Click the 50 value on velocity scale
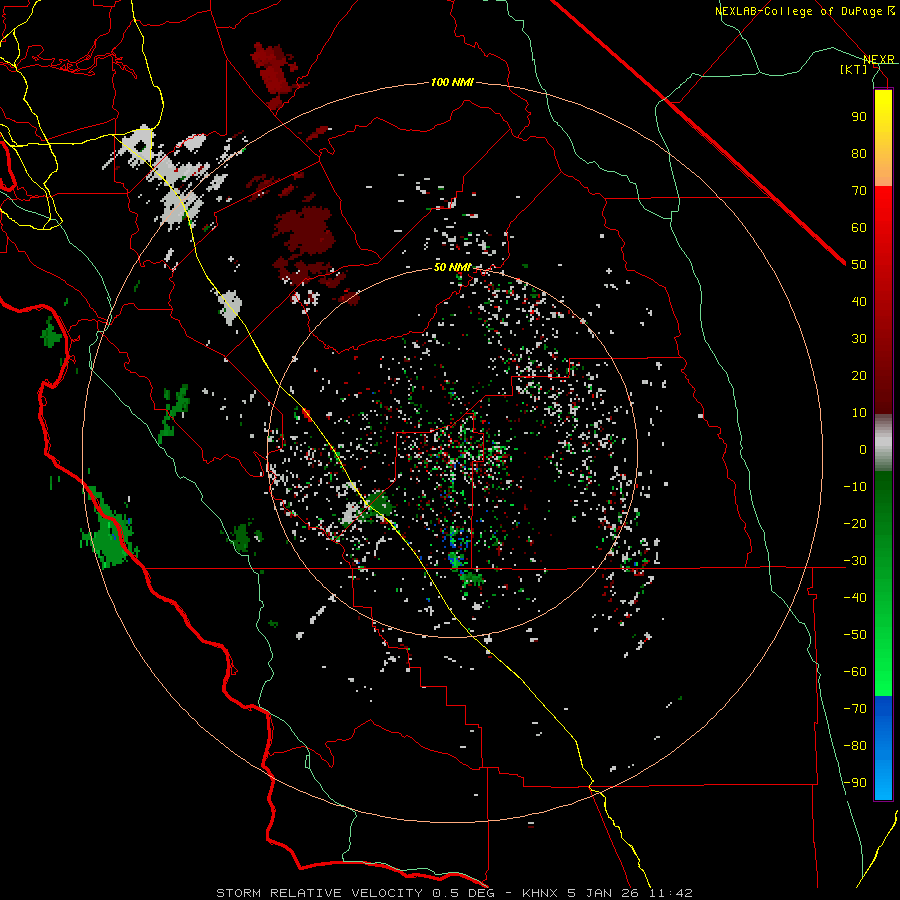This screenshot has width=900, height=900. 859,265
